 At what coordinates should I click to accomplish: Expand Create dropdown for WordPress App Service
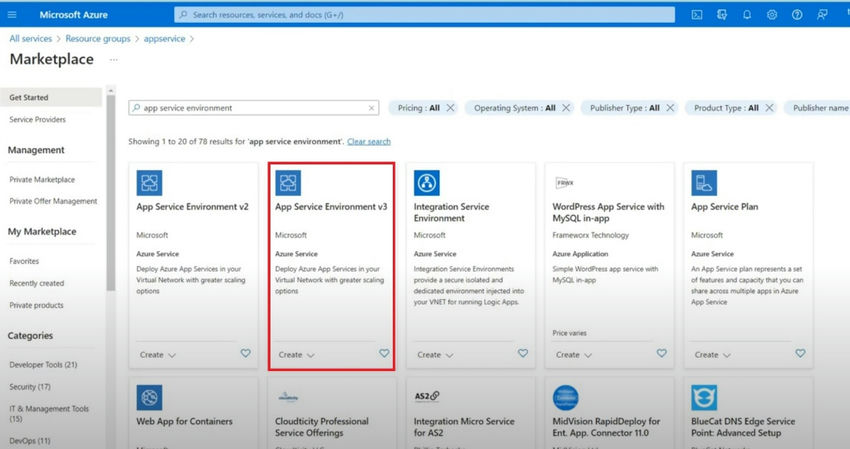click(x=574, y=355)
